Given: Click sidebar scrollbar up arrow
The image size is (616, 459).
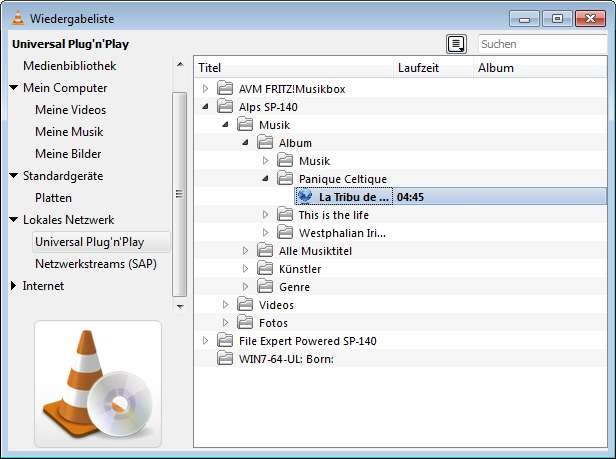Looking at the screenshot, I should [180, 64].
